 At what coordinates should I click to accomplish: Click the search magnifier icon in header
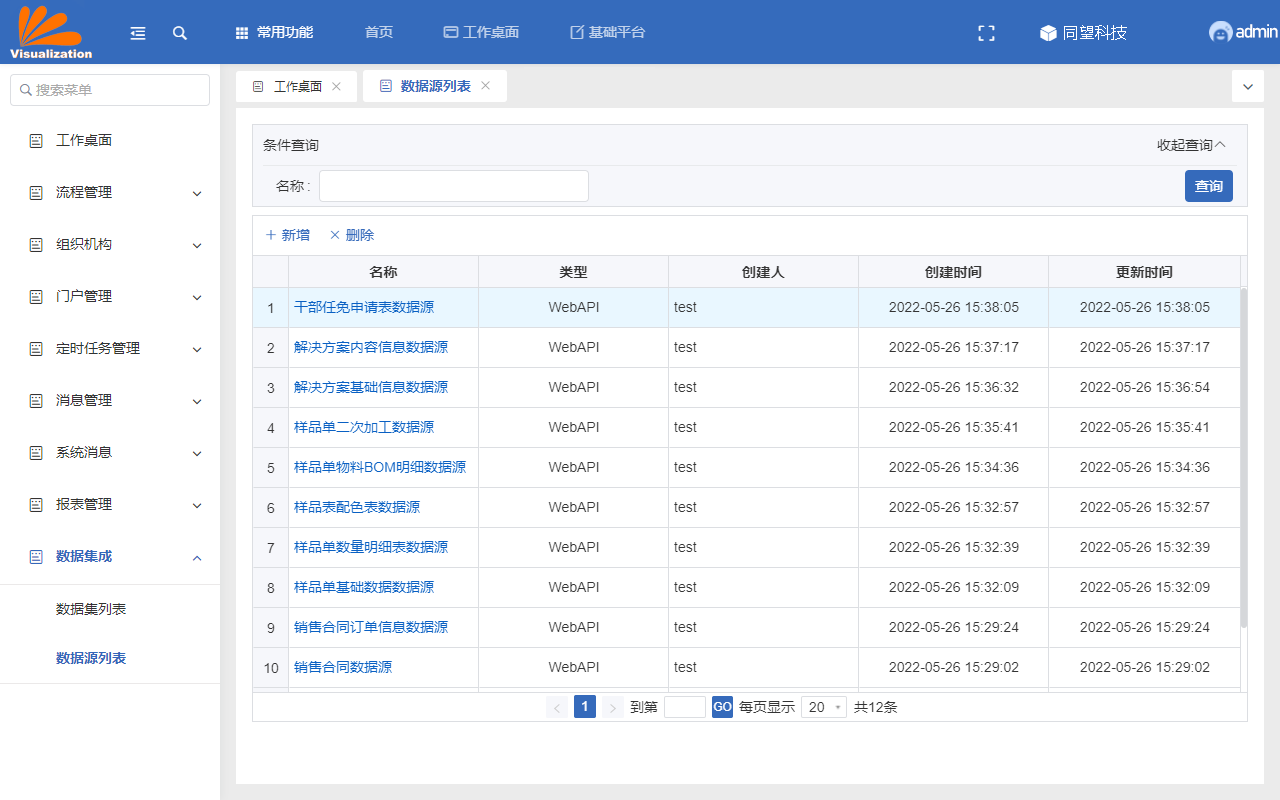(180, 33)
